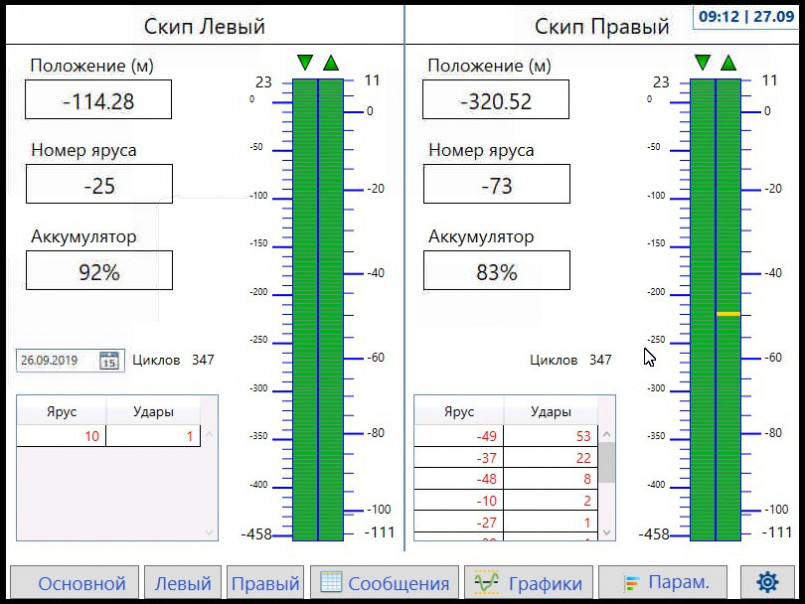Click the yellow marker on right gauge
805x604 pixels.
coord(728,314)
